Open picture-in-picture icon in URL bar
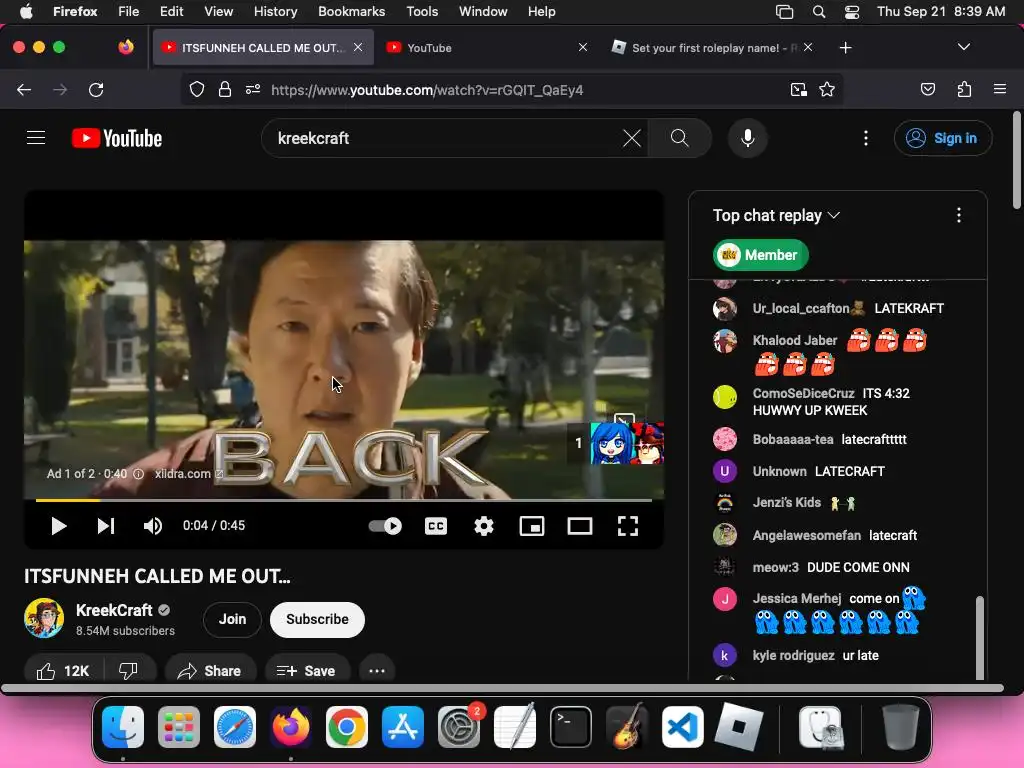Viewport: 1024px width, 768px height. [x=798, y=89]
